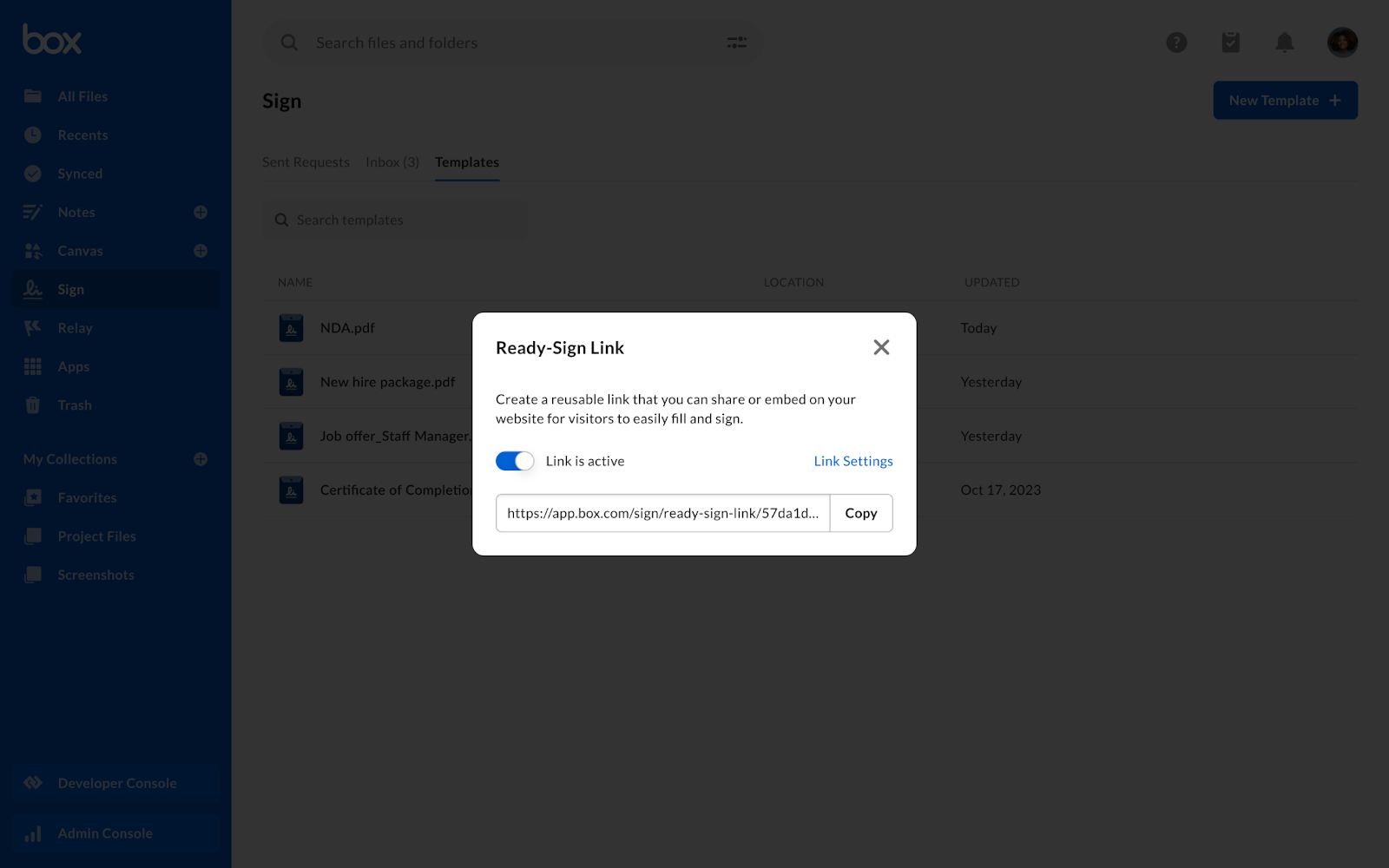
Task: Click the Box logo
Action: (52, 40)
